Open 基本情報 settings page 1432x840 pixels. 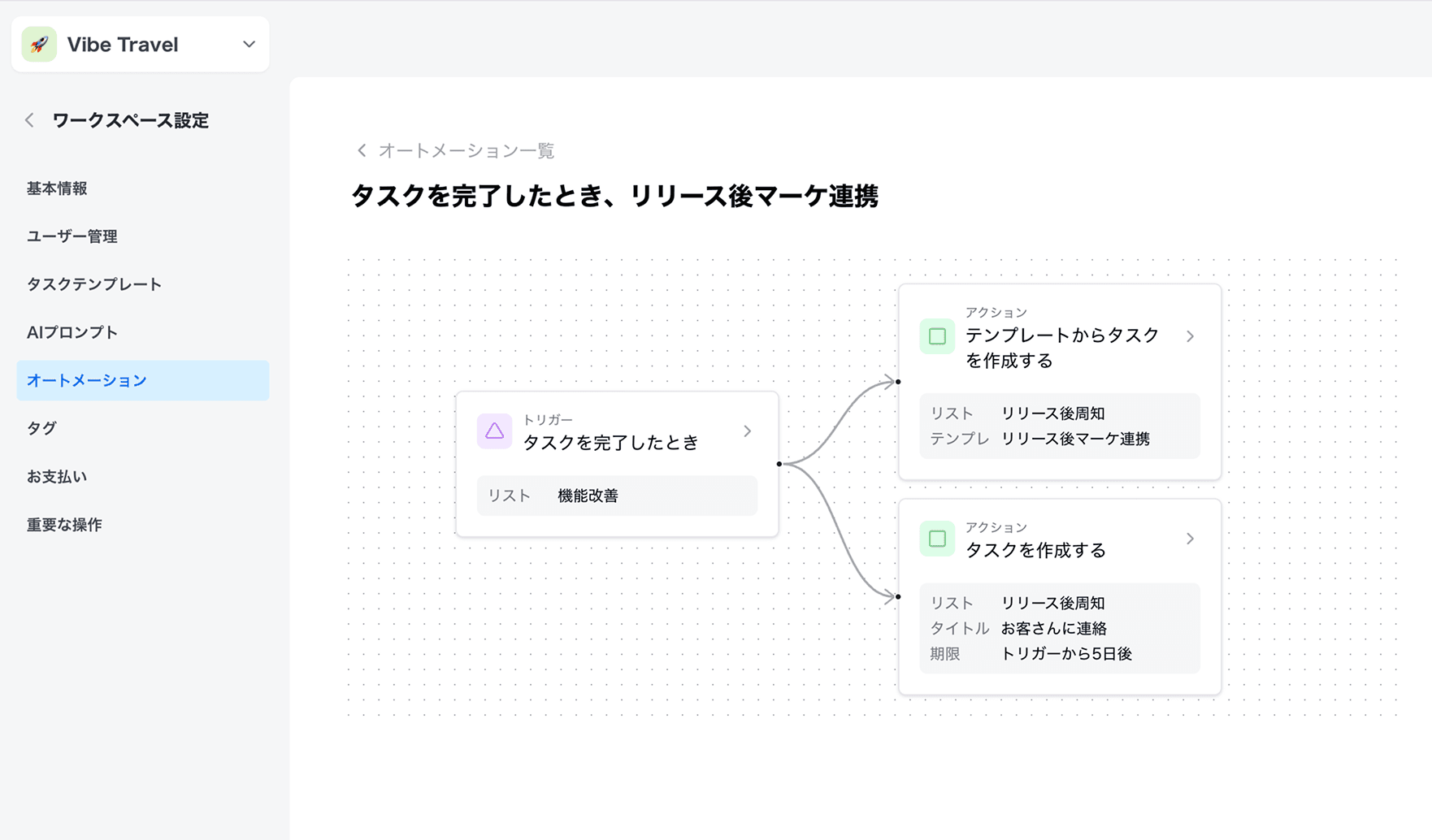[56, 188]
